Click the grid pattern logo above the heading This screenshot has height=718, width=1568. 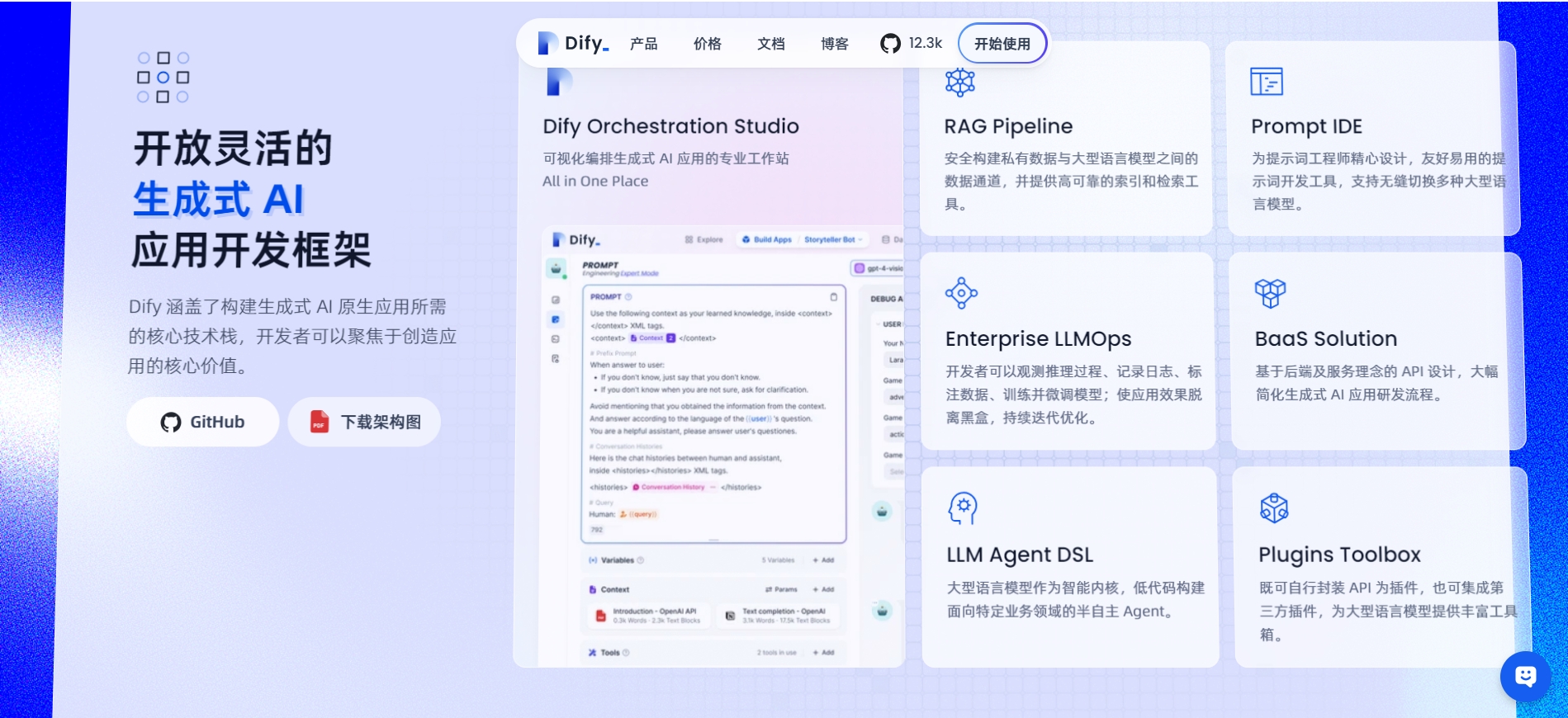(x=163, y=78)
